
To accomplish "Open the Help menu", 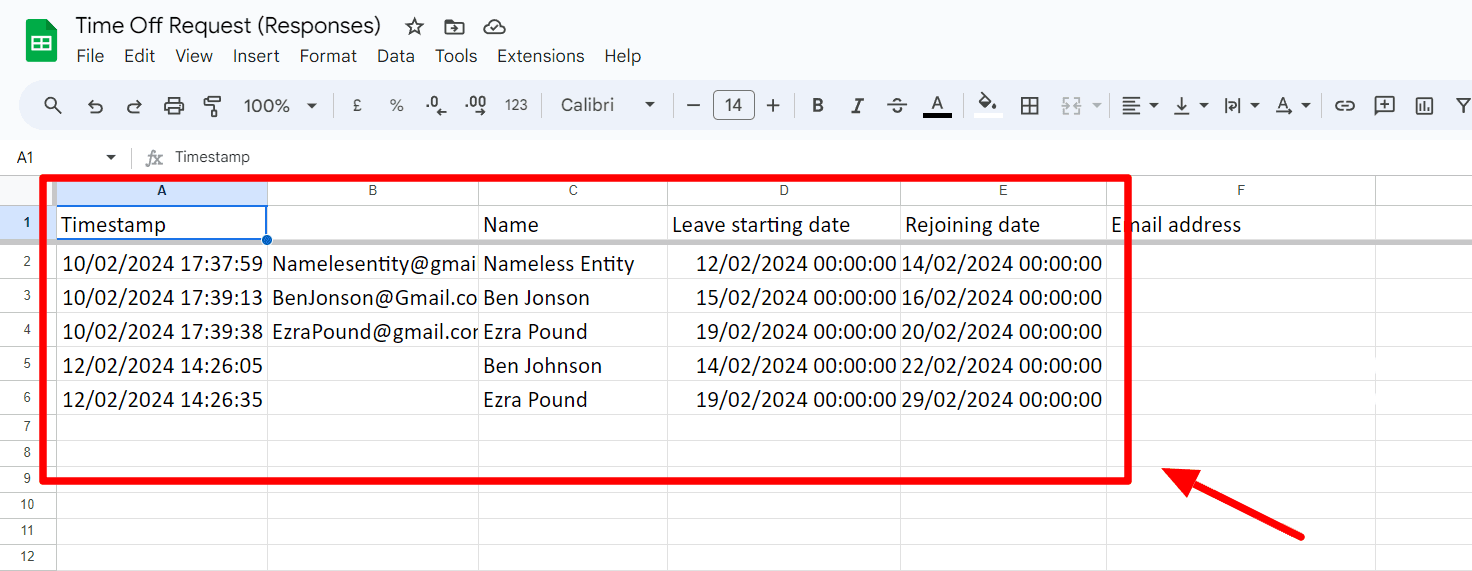I will click(622, 56).
